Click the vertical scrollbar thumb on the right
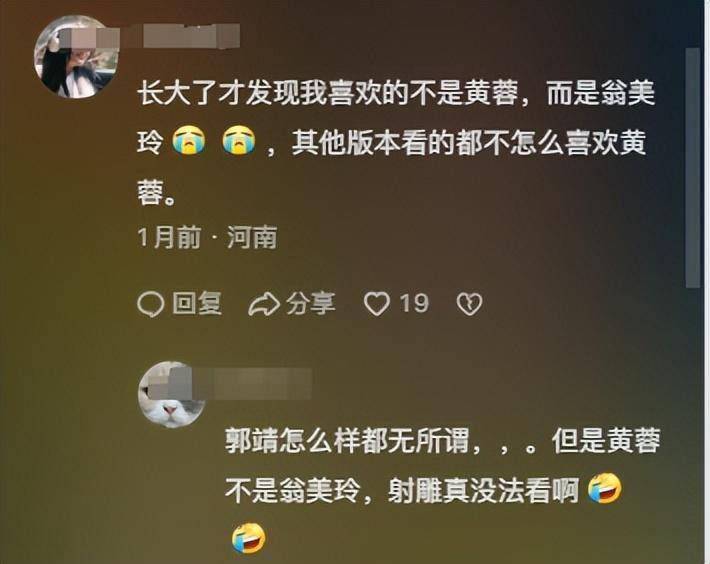 (x=693, y=167)
